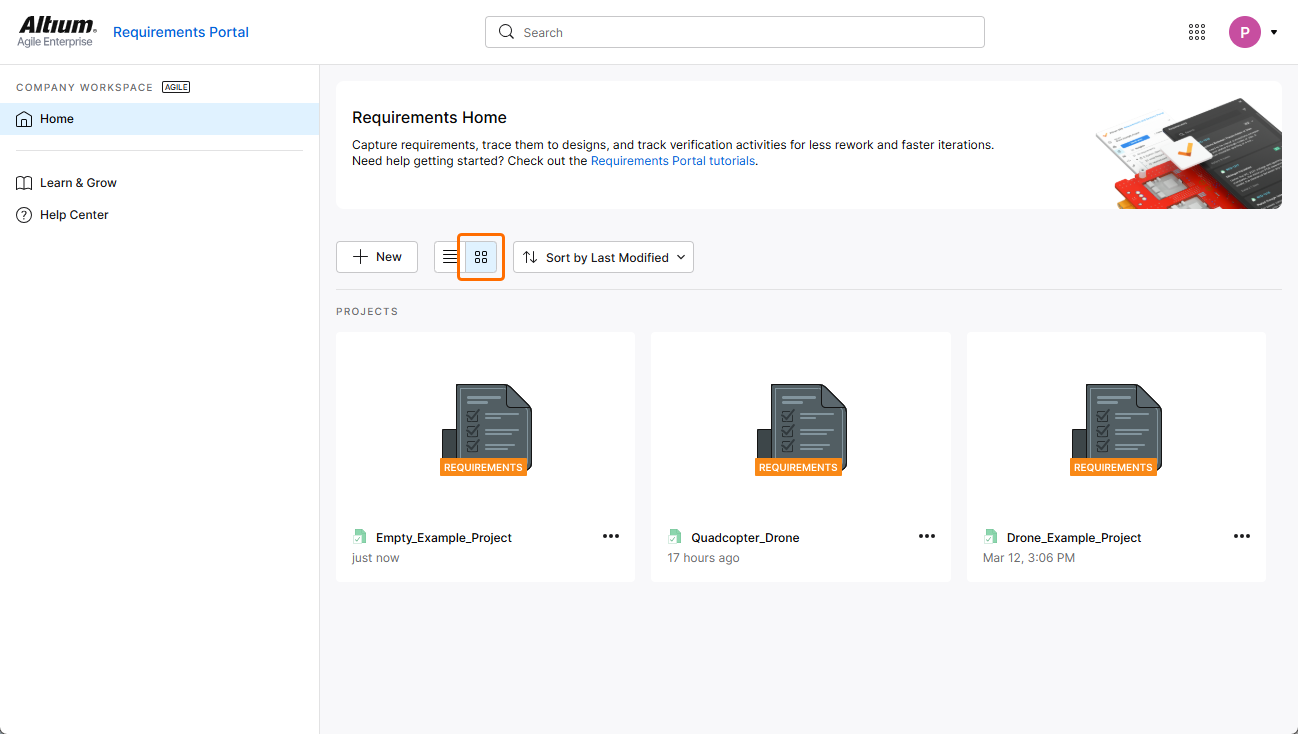Expand the user account dropdown arrow
The height and width of the screenshot is (734, 1298).
1274,32
